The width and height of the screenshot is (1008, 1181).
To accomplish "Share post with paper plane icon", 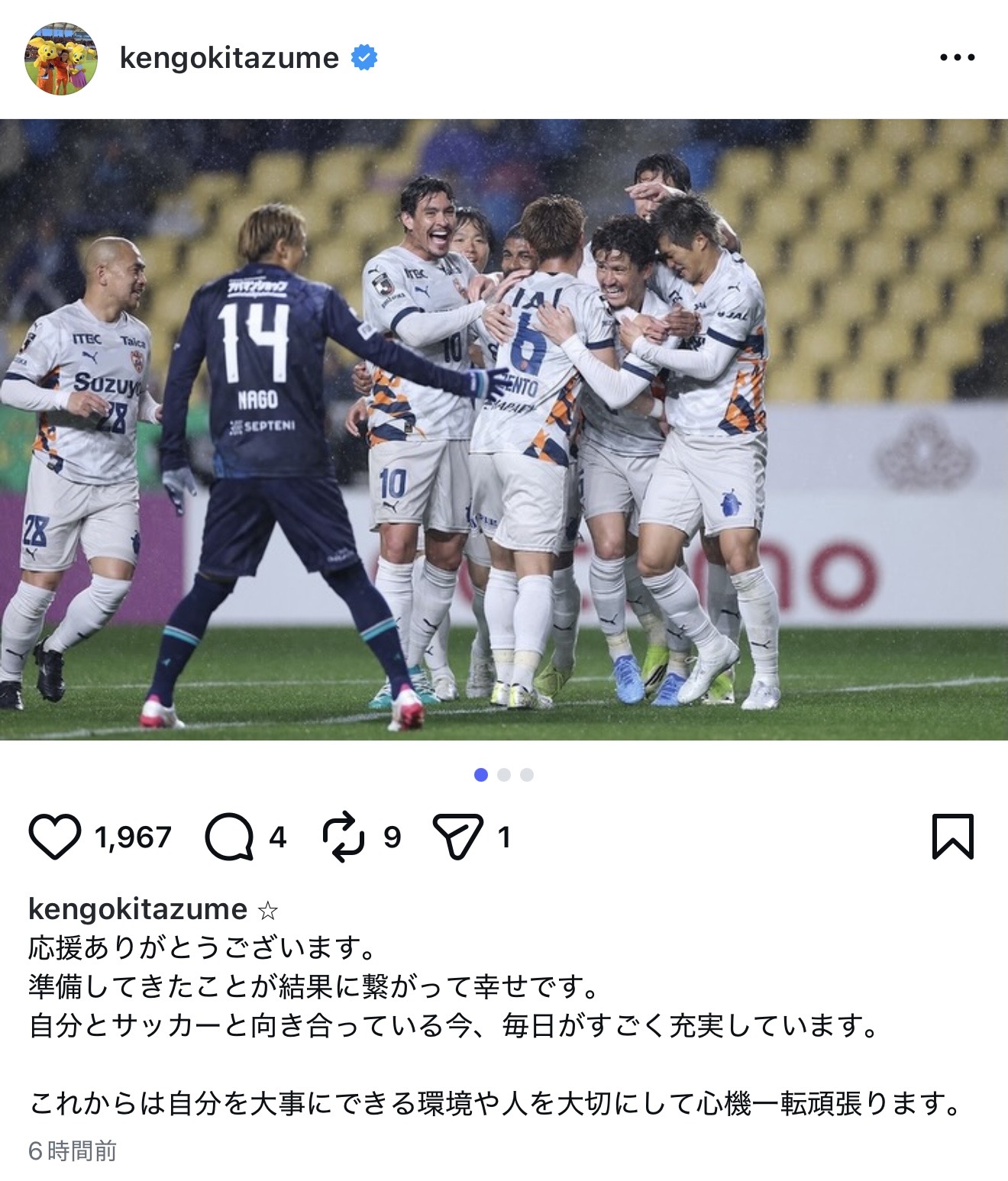I will pos(457,837).
